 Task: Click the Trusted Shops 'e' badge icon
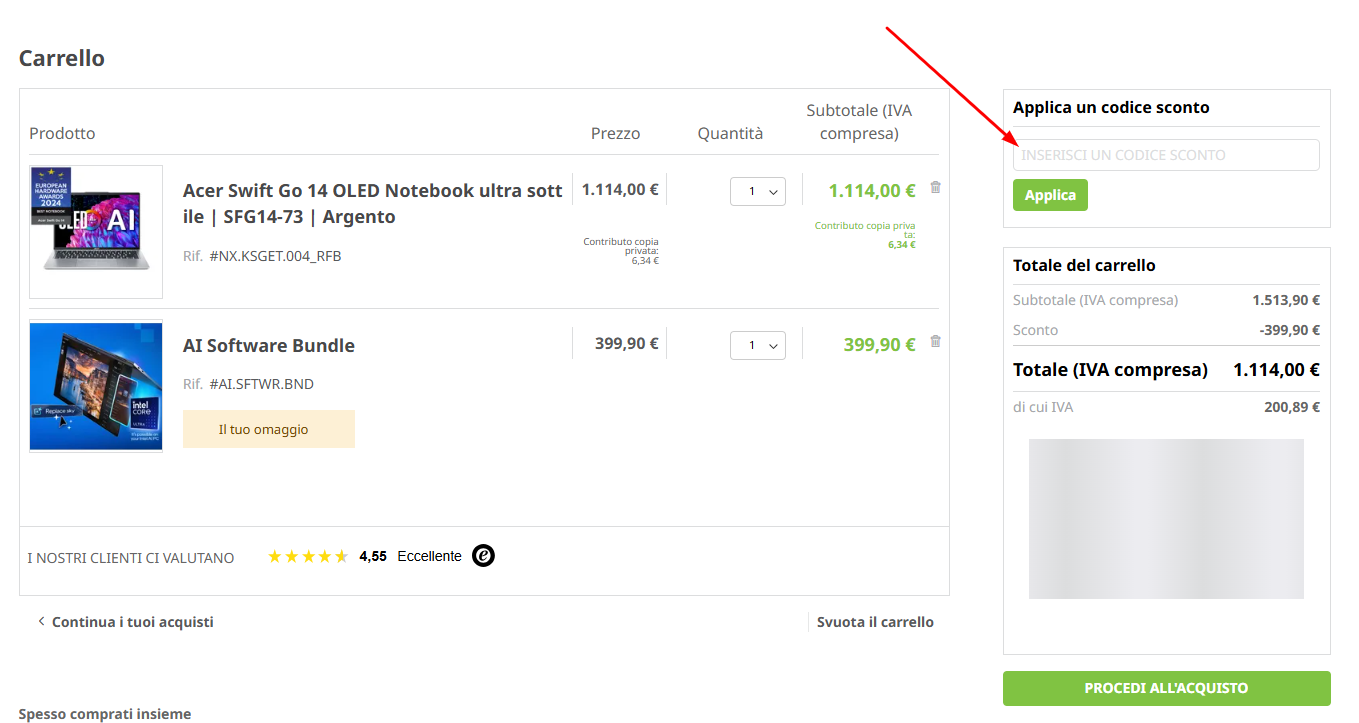pos(483,556)
